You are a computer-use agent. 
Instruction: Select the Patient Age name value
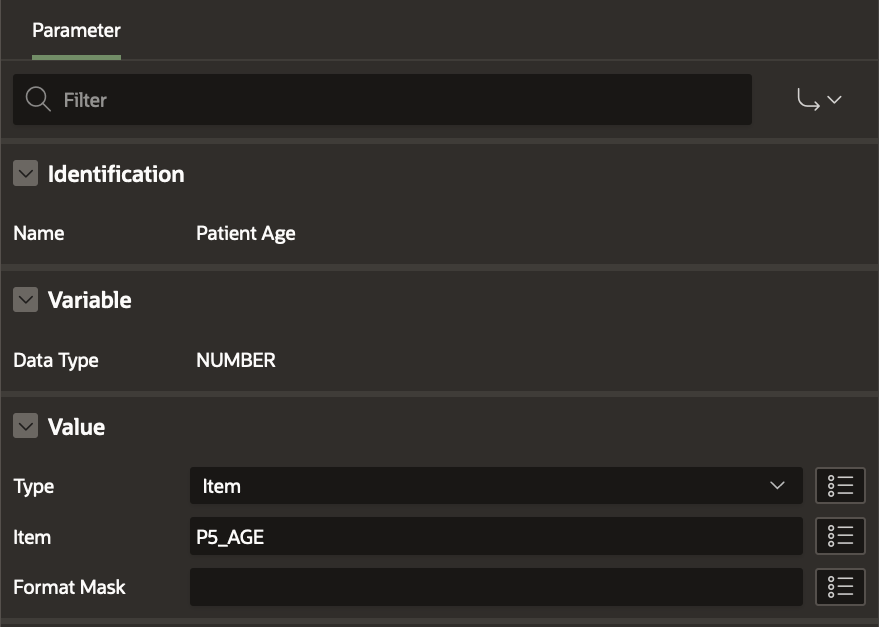pos(246,234)
